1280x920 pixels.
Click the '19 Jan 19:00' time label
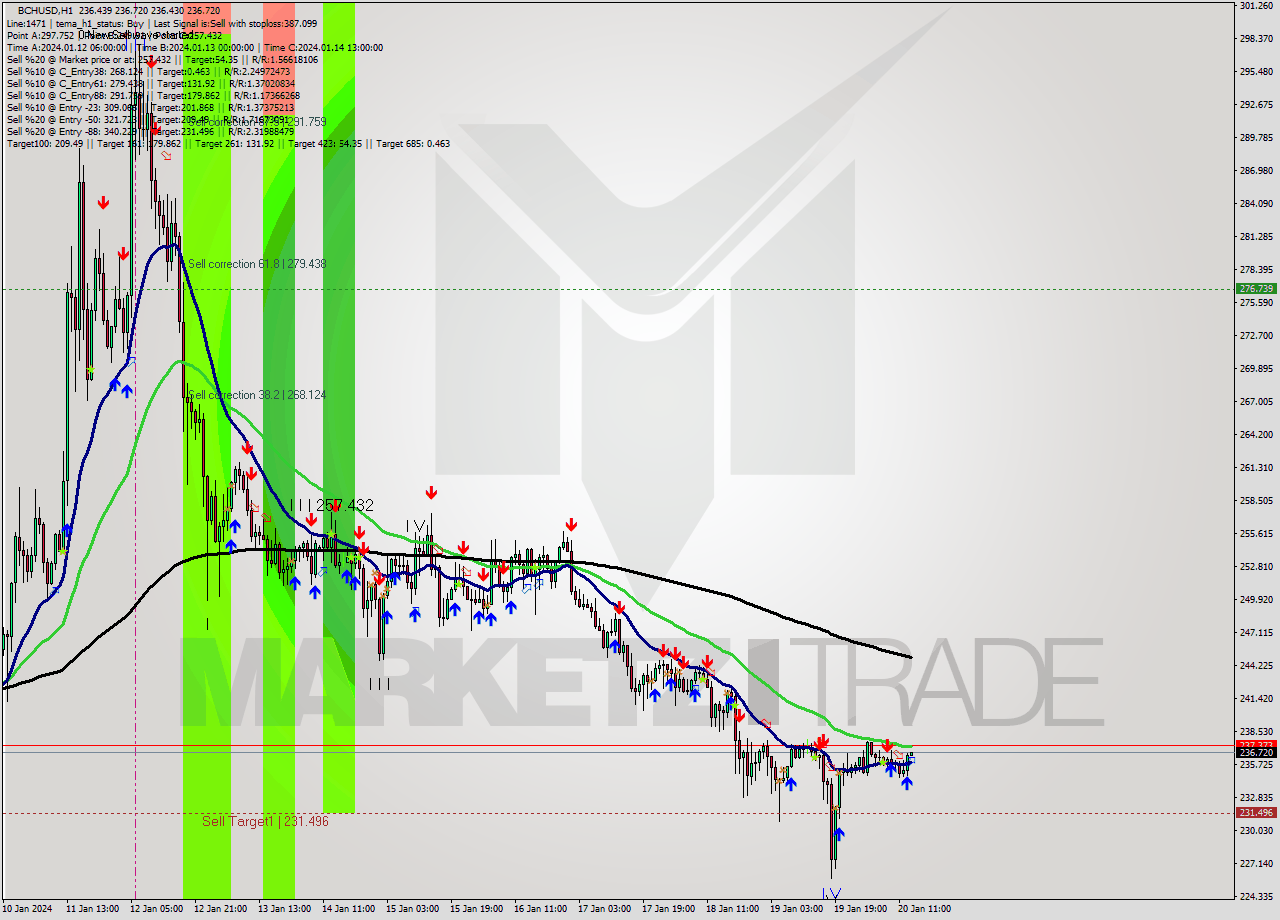click(860, 909)
